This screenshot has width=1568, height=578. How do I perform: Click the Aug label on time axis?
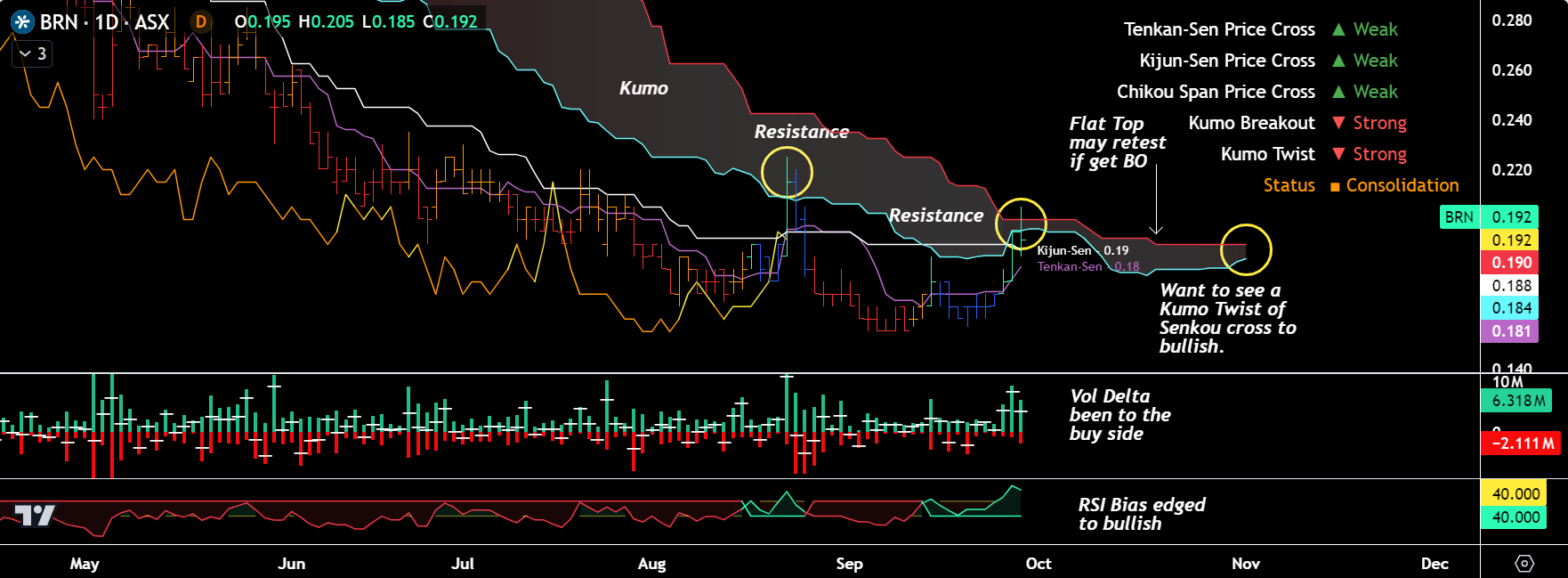[651, 564]
